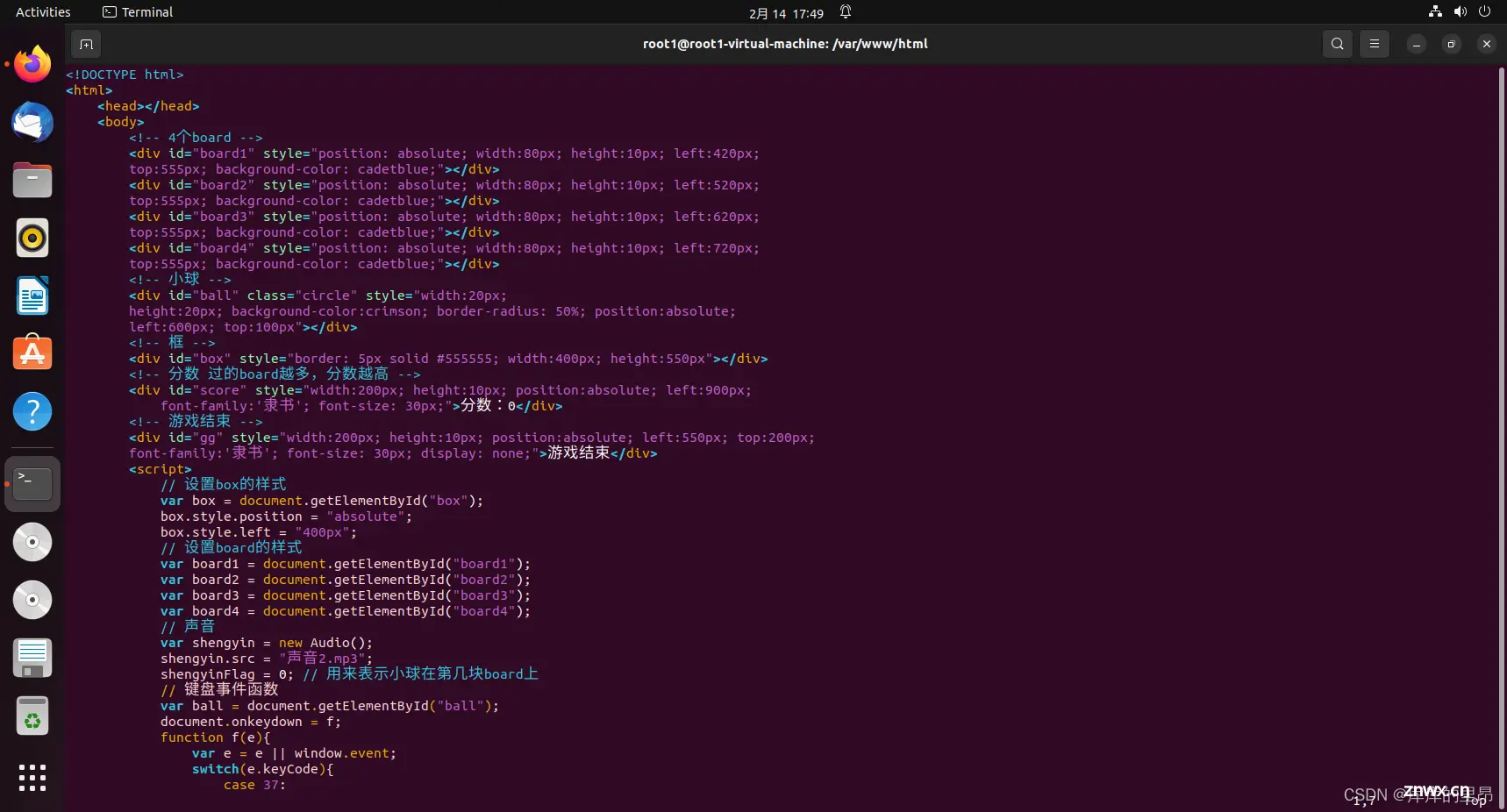Open the first disc drive icon
1507x812 pixels.
(x=32, y=542)
